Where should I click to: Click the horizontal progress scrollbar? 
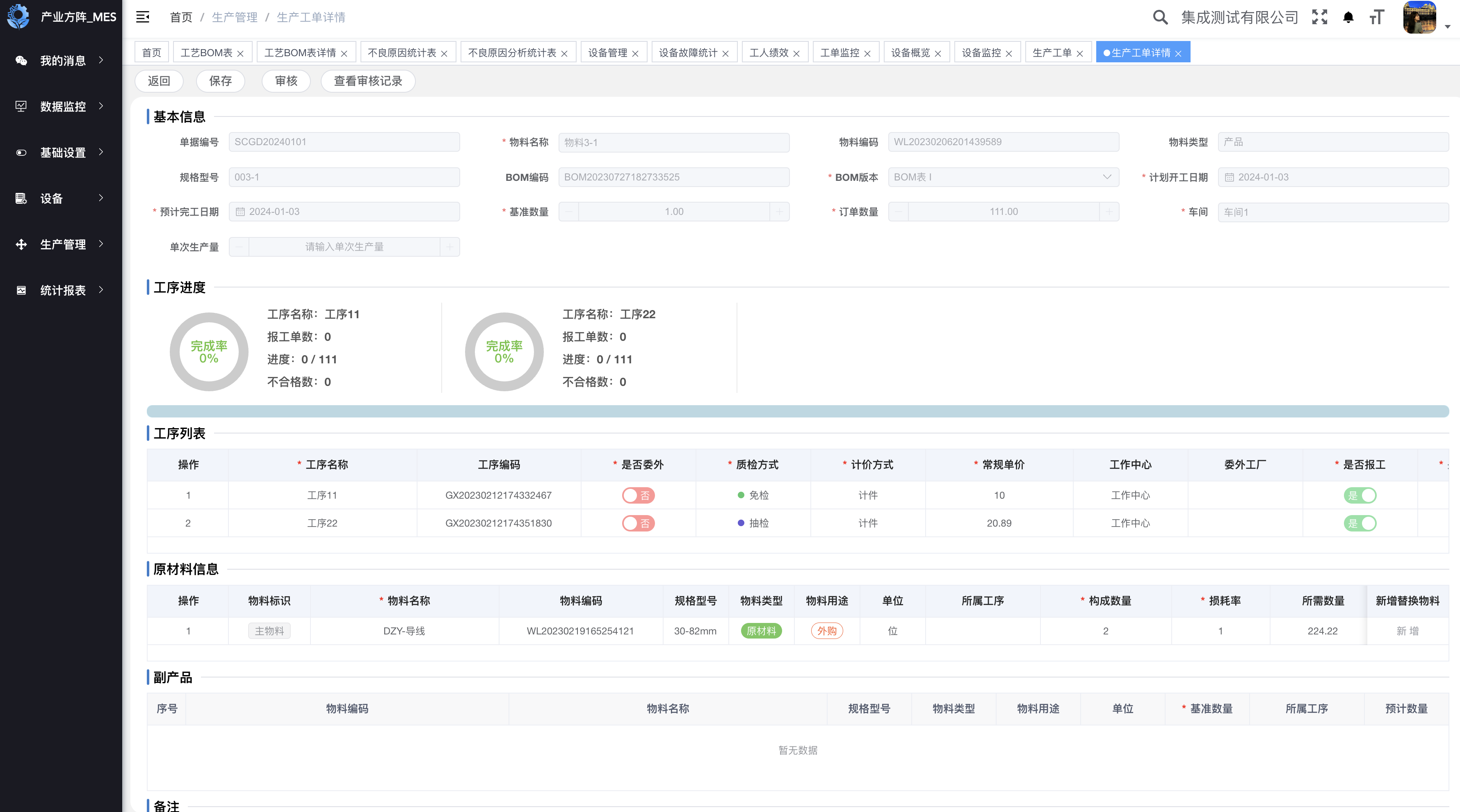[x=797, y=411]
